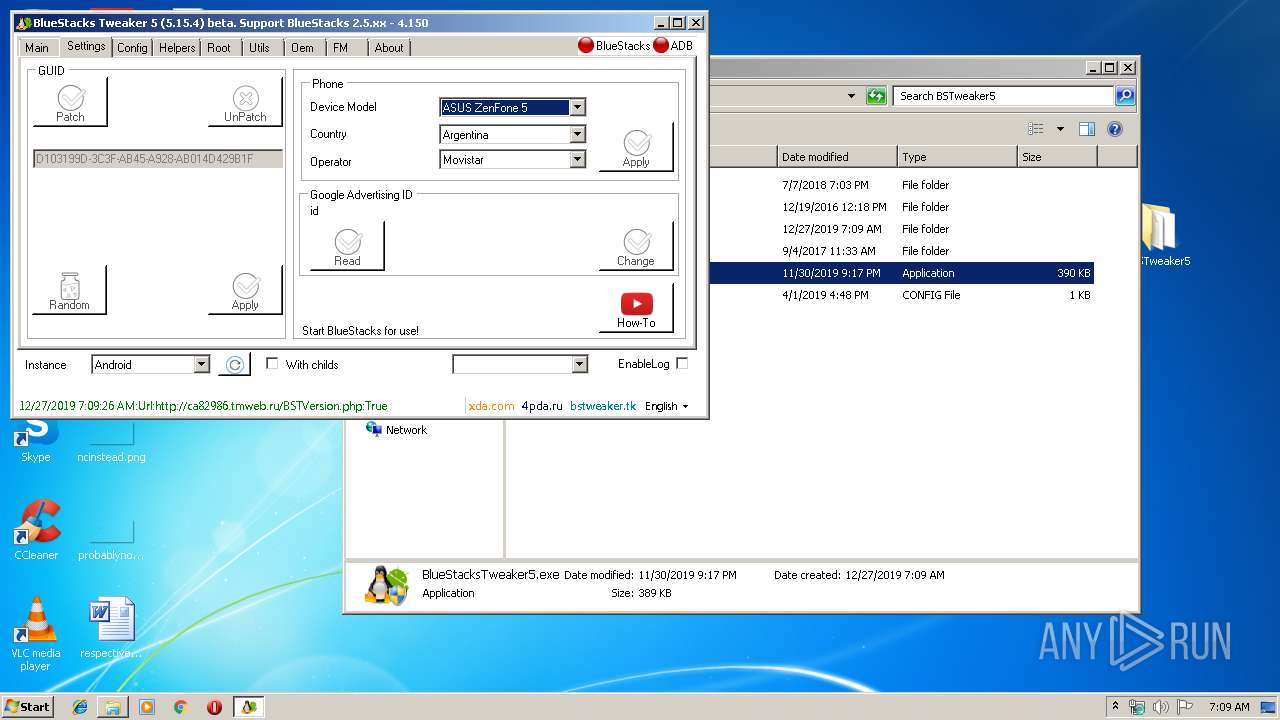Click the taskbar clock showing 7:09 AM

[1229, 706]
